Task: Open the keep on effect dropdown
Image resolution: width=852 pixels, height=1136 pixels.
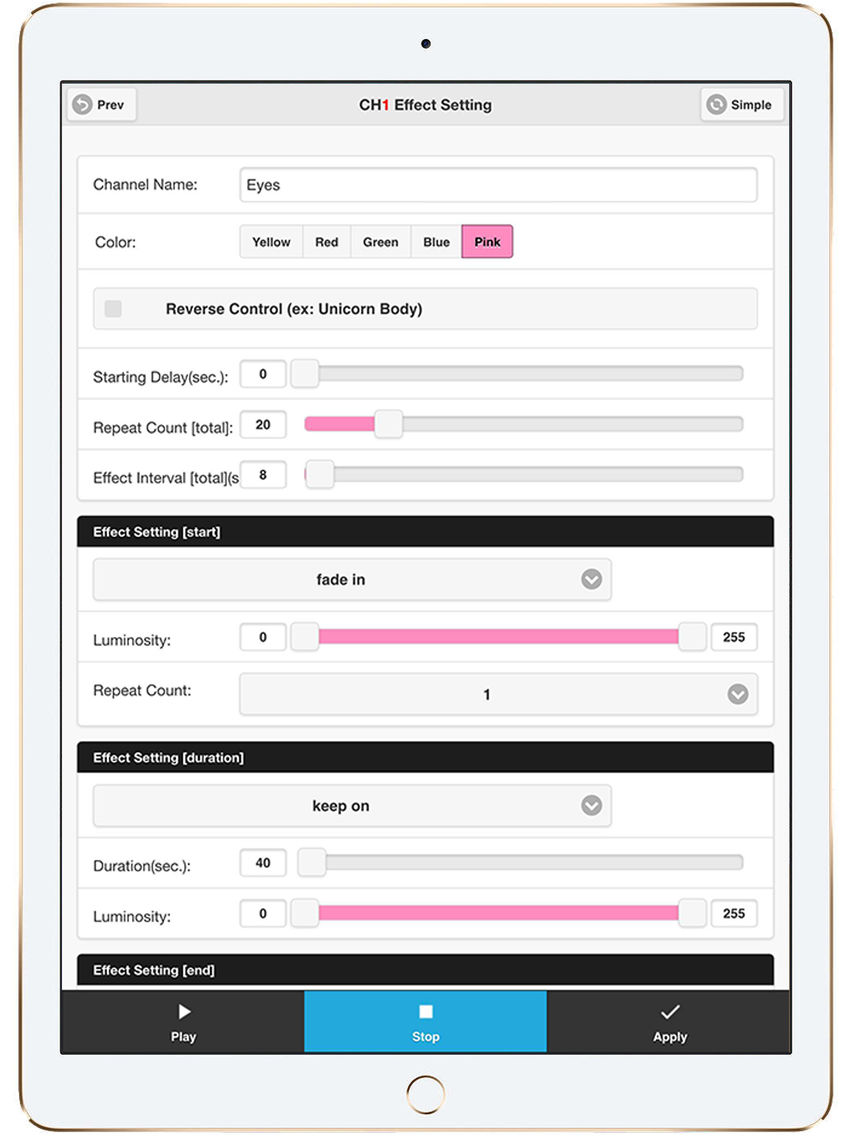Action: pos(352,806)
